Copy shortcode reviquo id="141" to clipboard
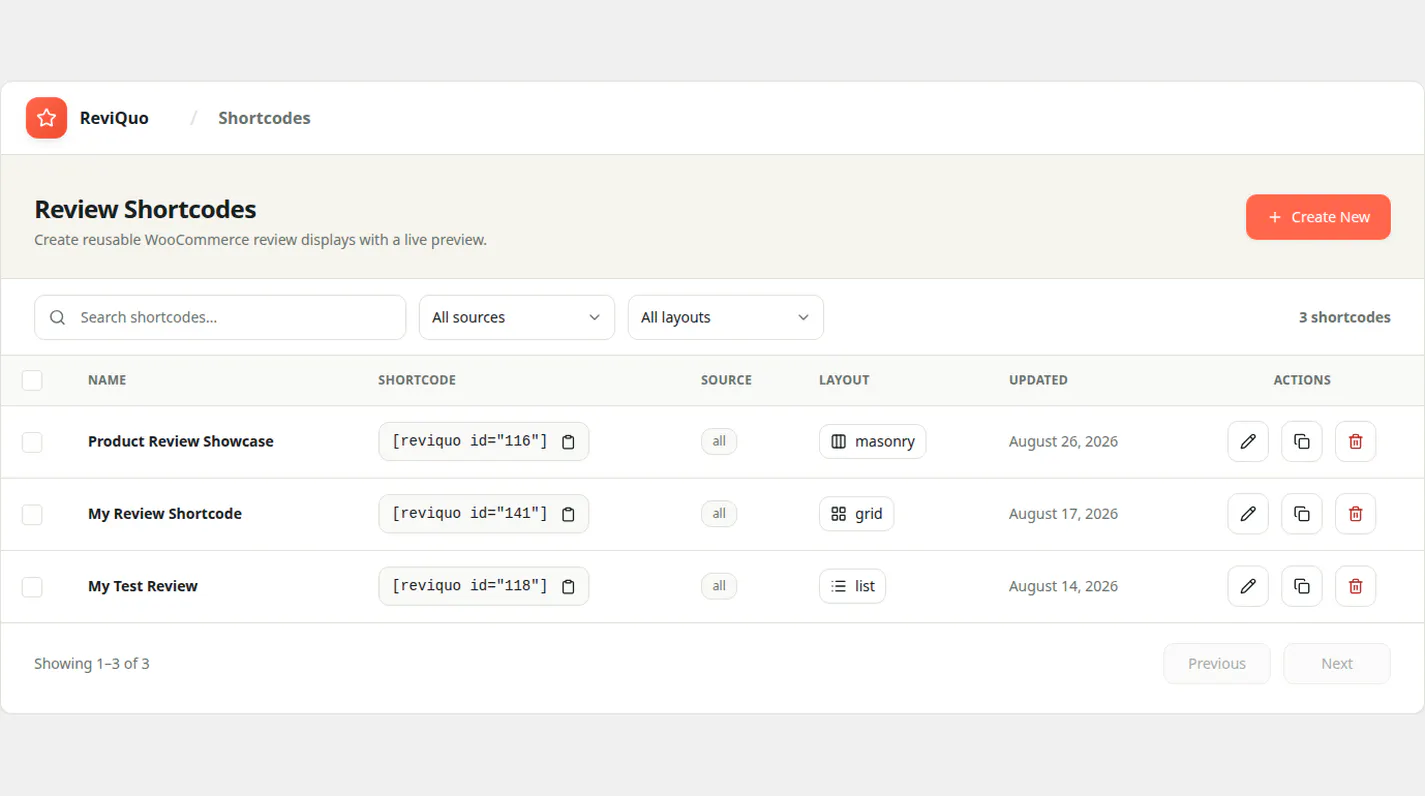 (x=568, y=514)
